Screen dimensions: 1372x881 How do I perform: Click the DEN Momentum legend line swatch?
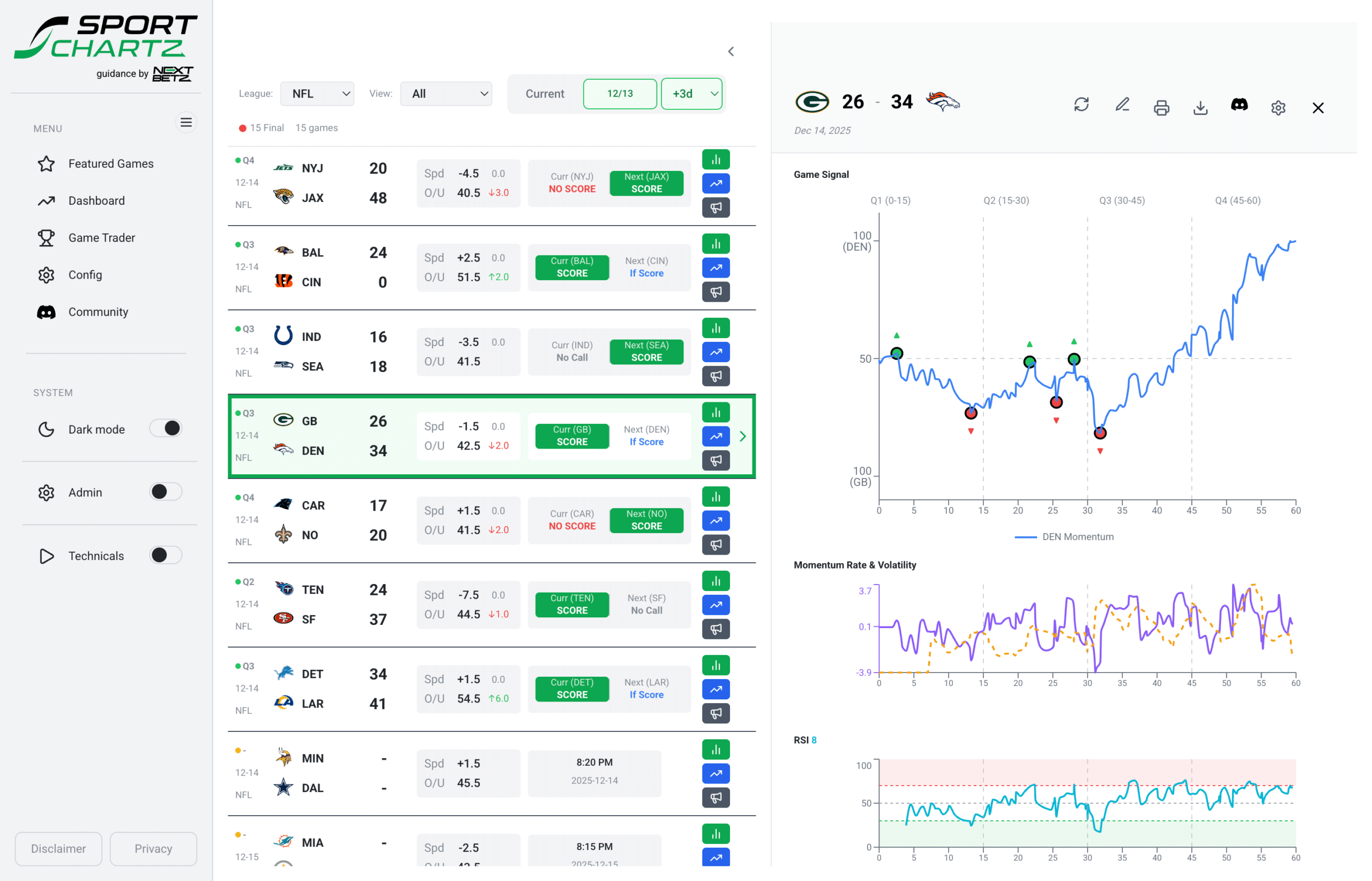point(1025,537)
